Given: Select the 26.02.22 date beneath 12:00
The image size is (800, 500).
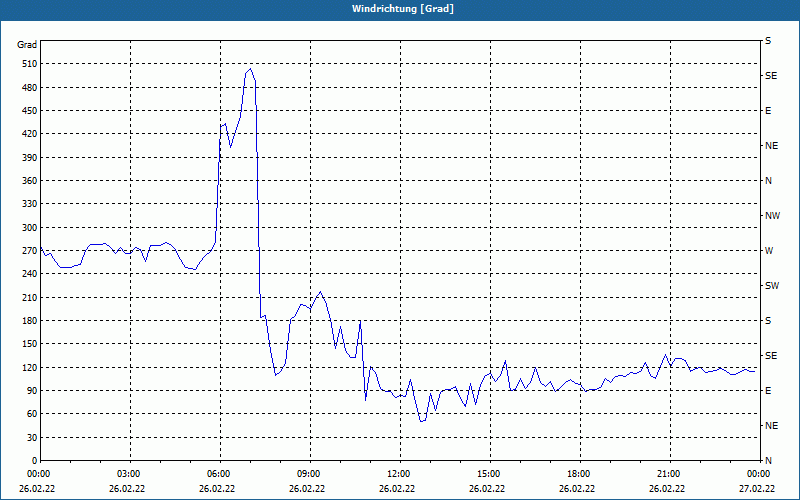Looking at the screenshot, I should point(397,488).
